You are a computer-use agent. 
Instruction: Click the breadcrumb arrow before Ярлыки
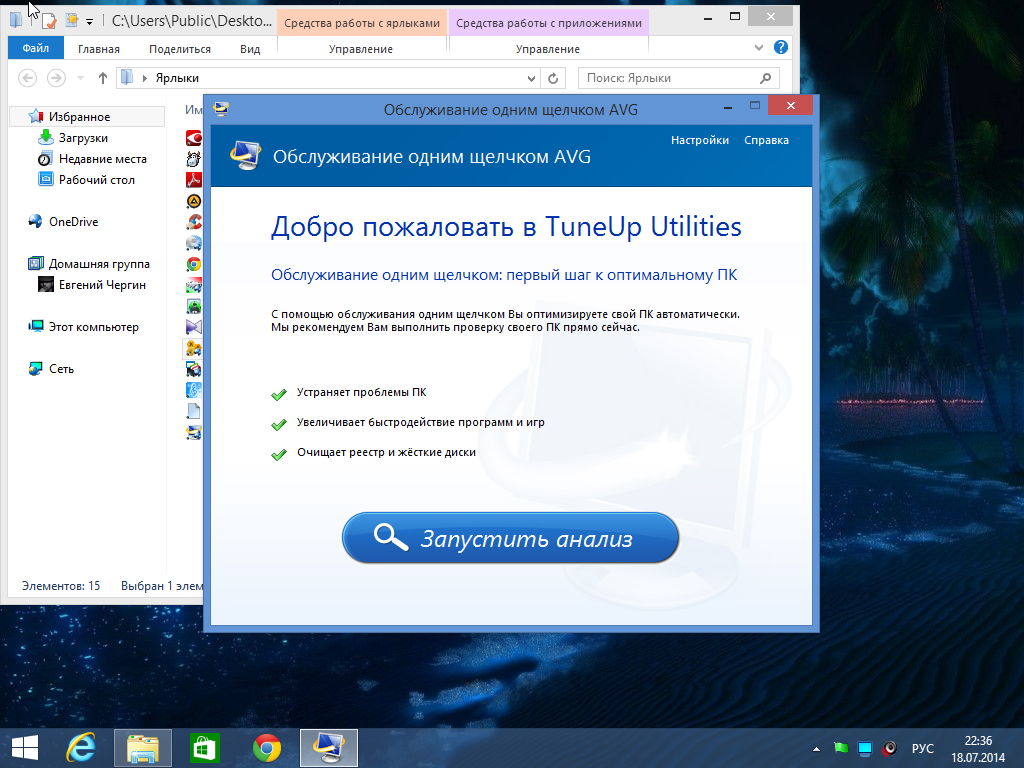click(x=144, y=78)
